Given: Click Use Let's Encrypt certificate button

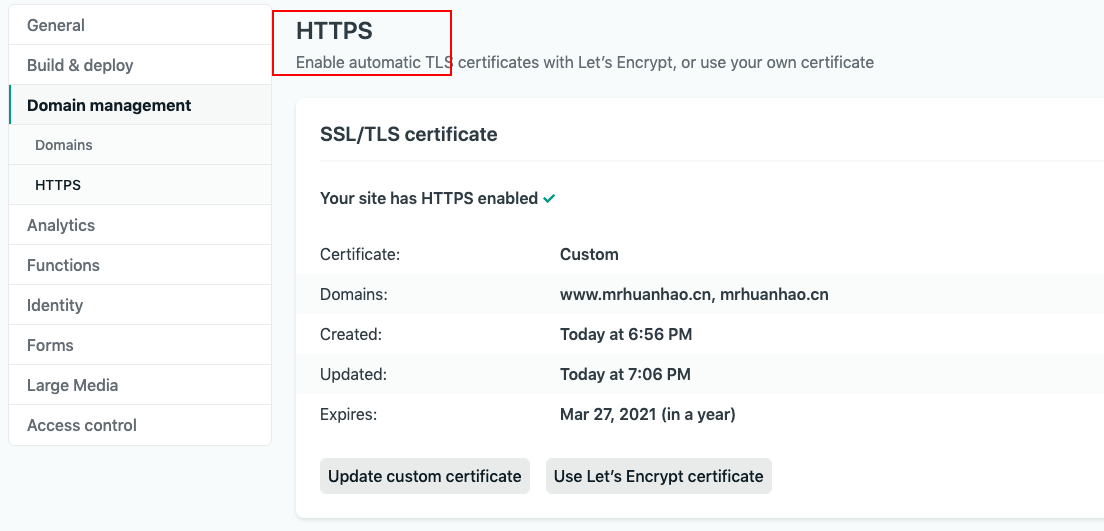Looking at the screenshot, I should [x=658, y=476].
